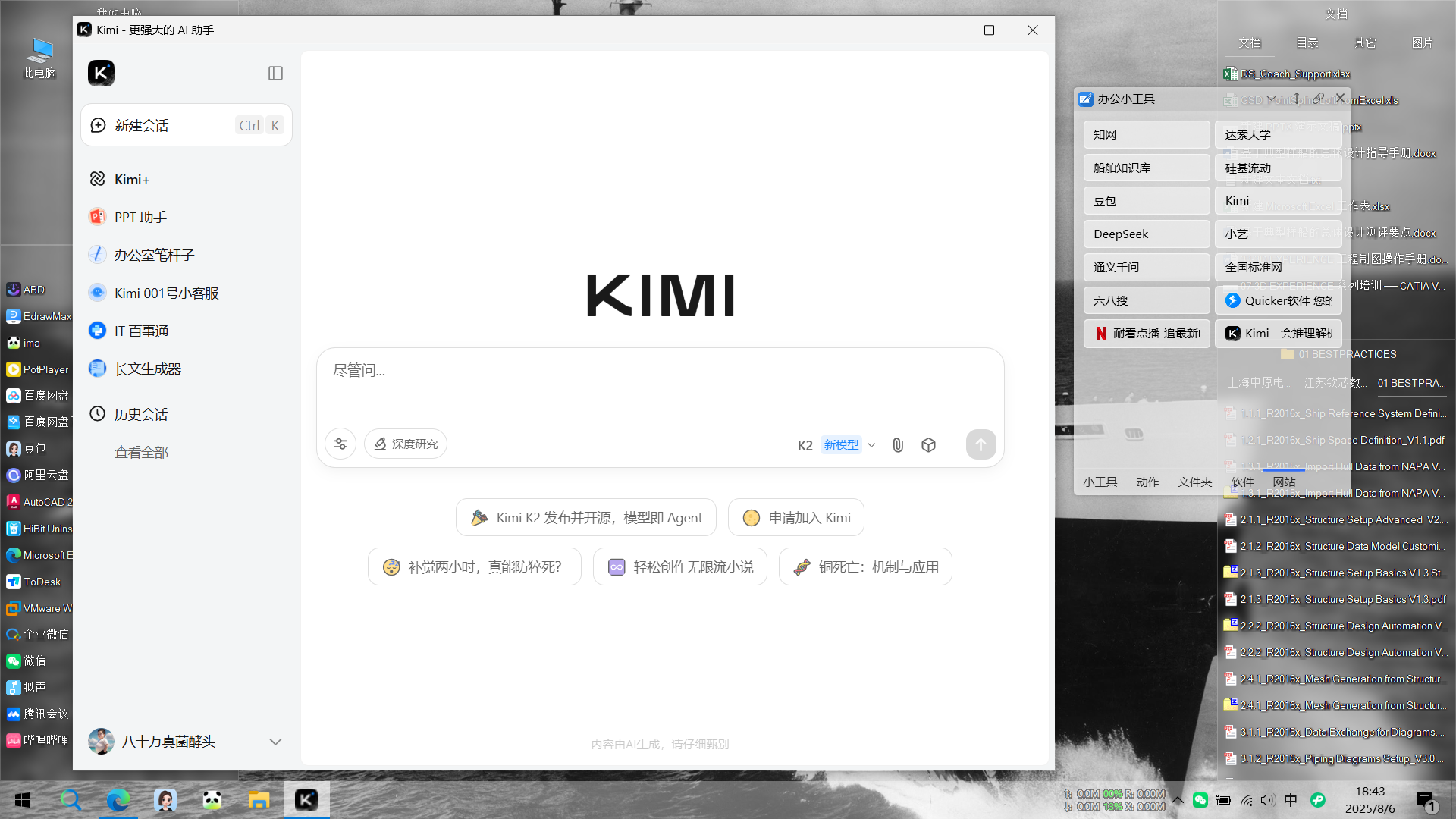Viewport: 1456px width, 819px height.
Task: Enable 深度研究 deep research mode
Action: tap(406, 444)
